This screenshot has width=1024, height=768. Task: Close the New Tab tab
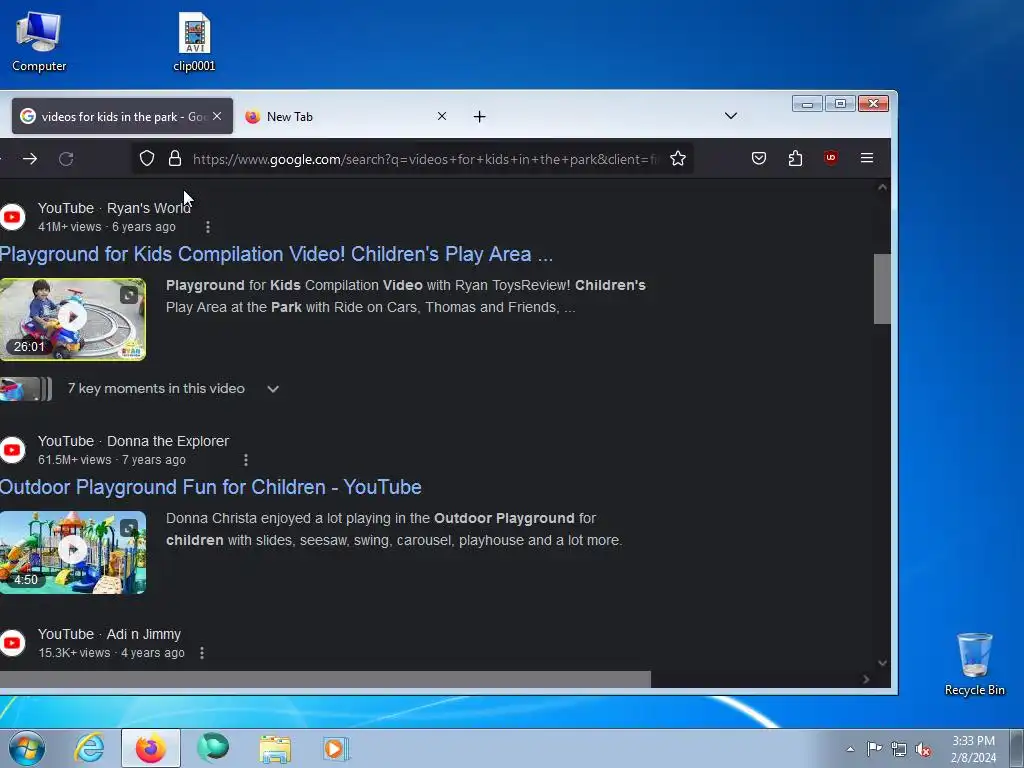point(442,116)
